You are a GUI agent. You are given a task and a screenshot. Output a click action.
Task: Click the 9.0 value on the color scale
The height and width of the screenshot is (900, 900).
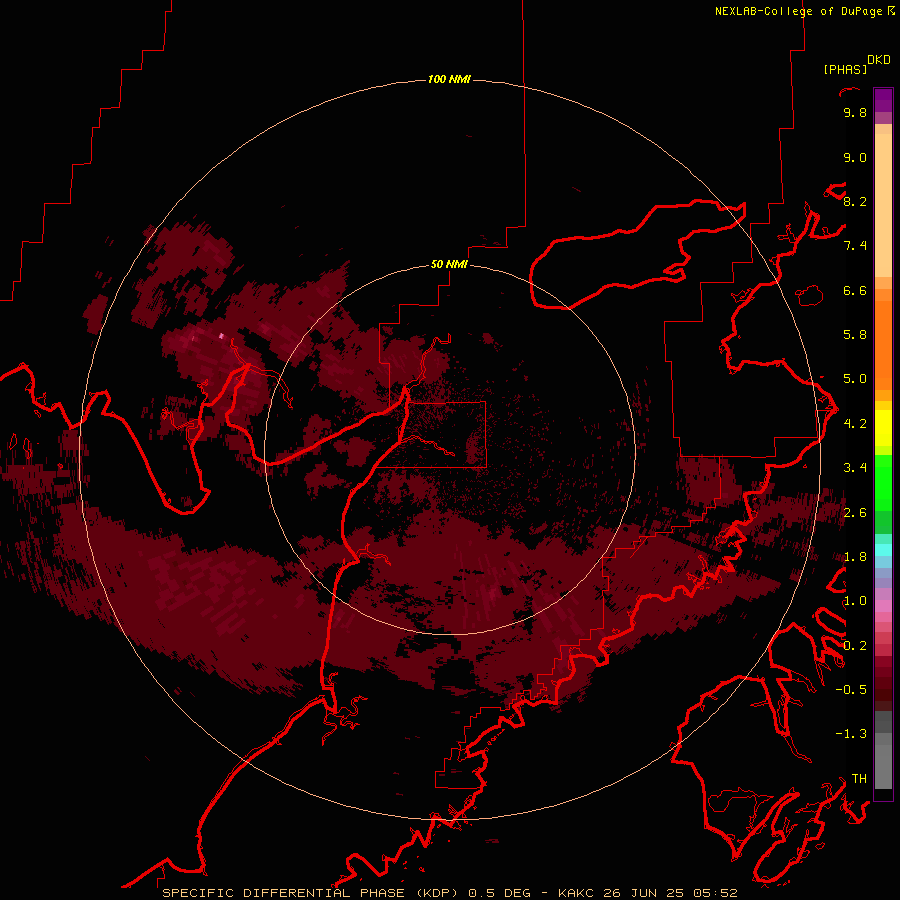pos(855,157)
